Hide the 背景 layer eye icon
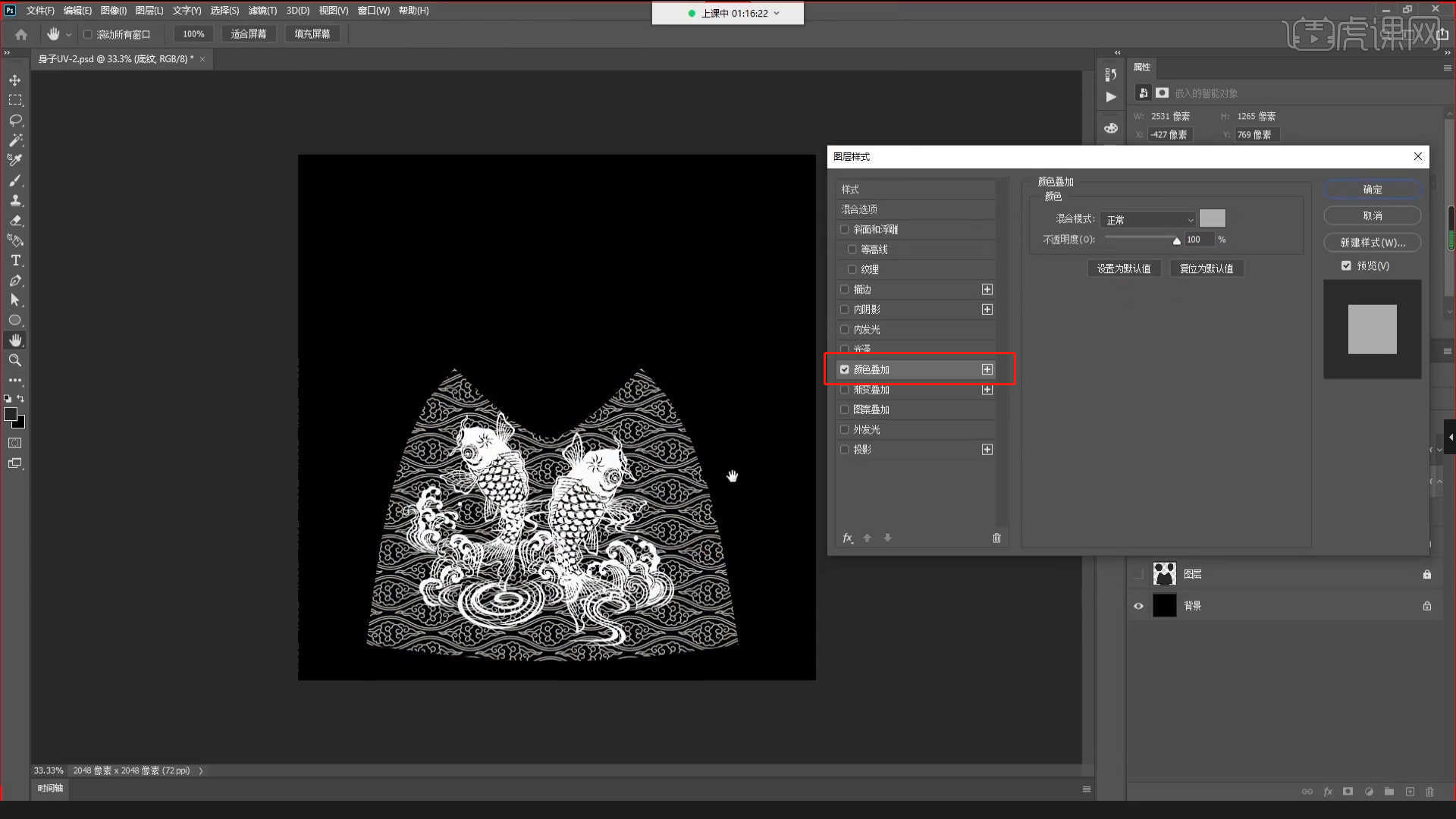This screenshot has width=1456, height=819. coord(1138,606)
